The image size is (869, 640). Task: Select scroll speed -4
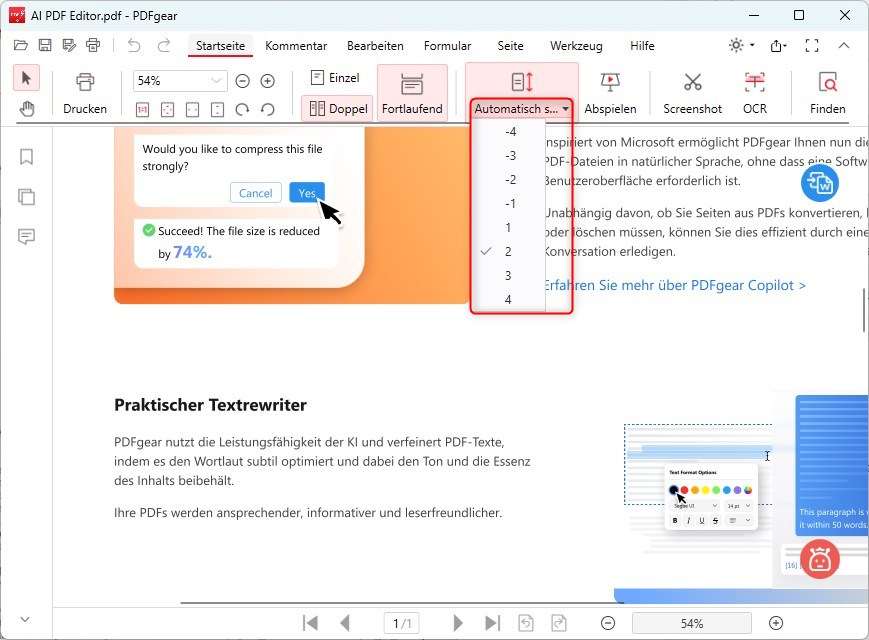509,131
